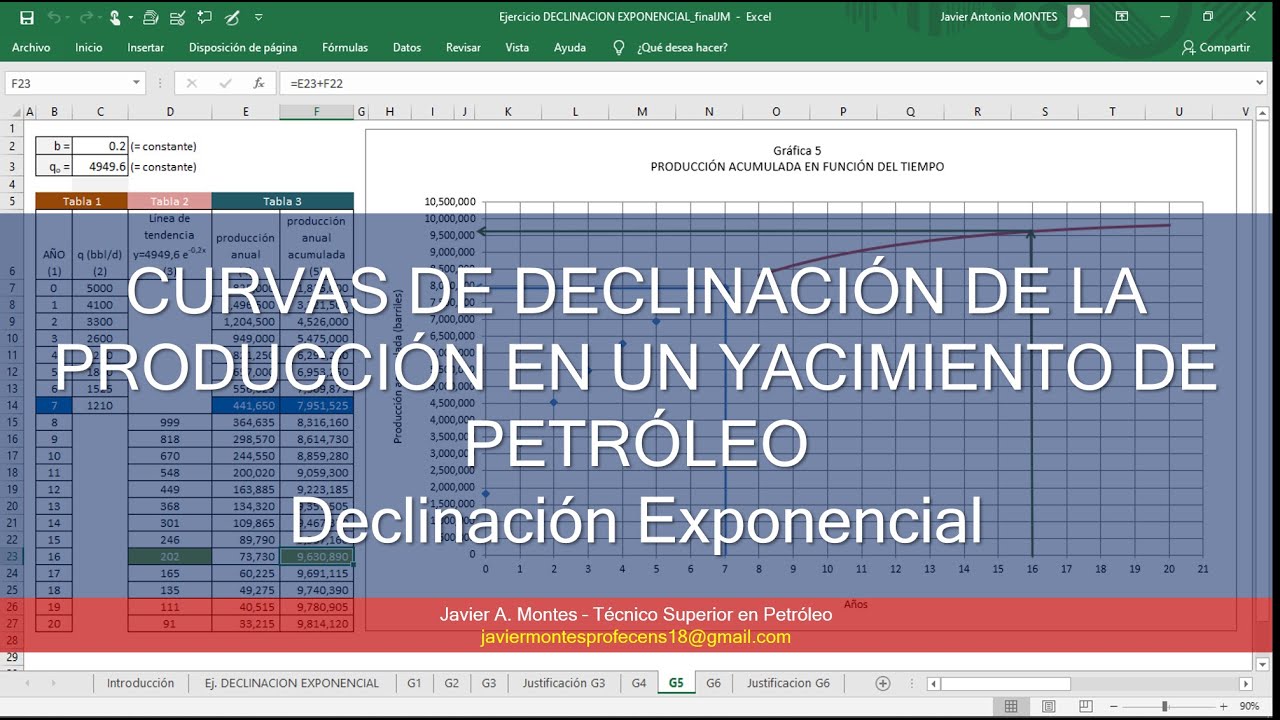Click the print preview stacked-pages icon

click(x=150, y=17)
